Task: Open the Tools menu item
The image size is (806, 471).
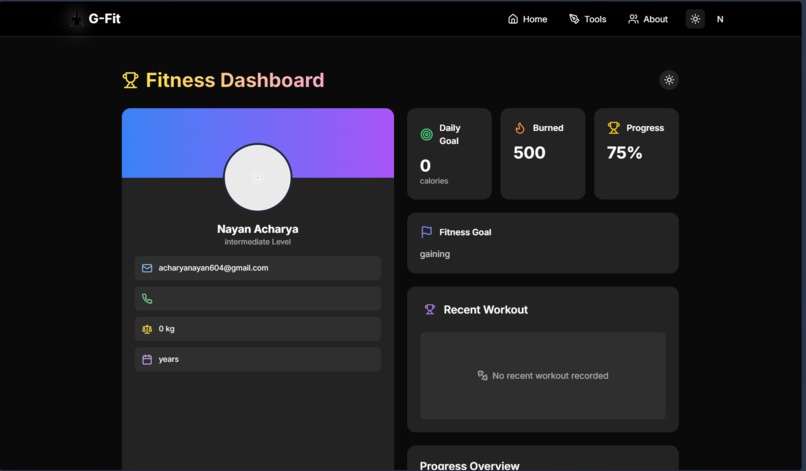Action: click(x=588, y=19)
